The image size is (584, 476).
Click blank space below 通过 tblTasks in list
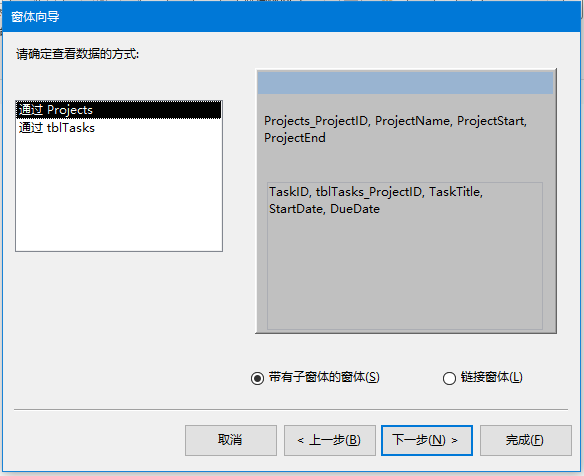pyautogui.click(x=119, y=193)
